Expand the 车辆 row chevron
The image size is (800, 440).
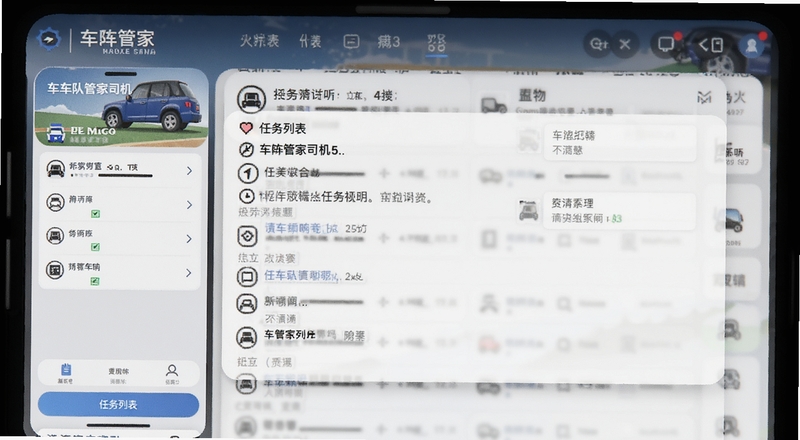point(189,273)
